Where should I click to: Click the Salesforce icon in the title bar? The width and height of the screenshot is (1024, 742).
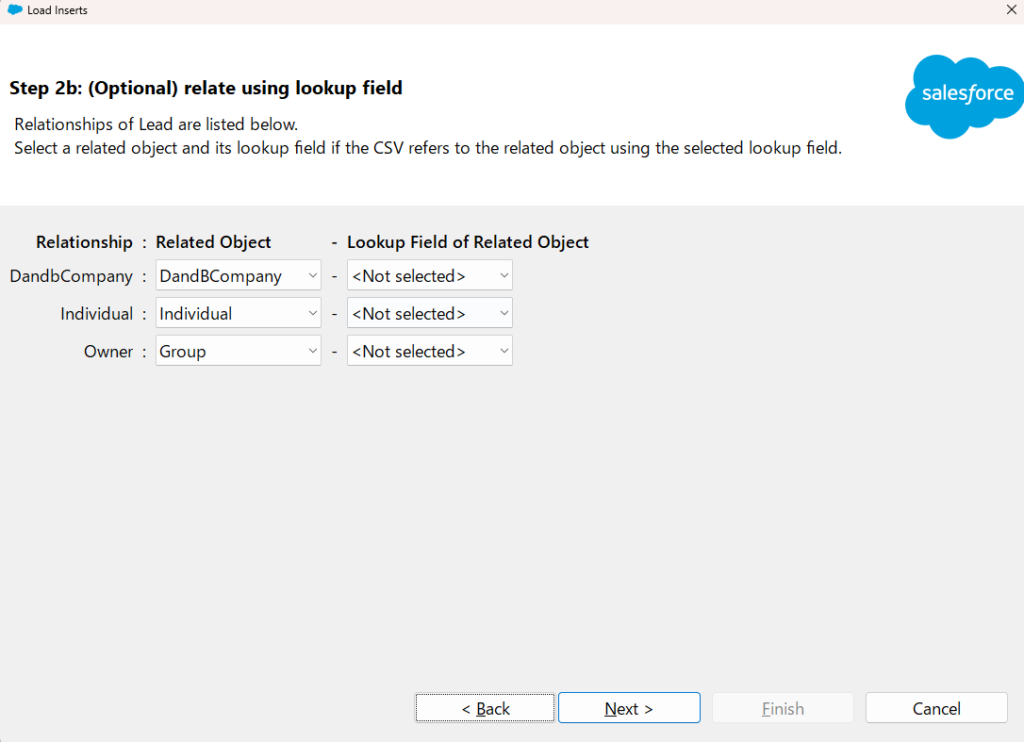pyautogui.click(x=15, y=10)
